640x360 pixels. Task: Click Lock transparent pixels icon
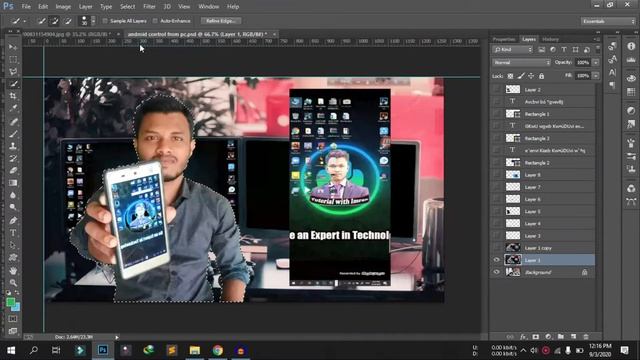pos(510,76)
